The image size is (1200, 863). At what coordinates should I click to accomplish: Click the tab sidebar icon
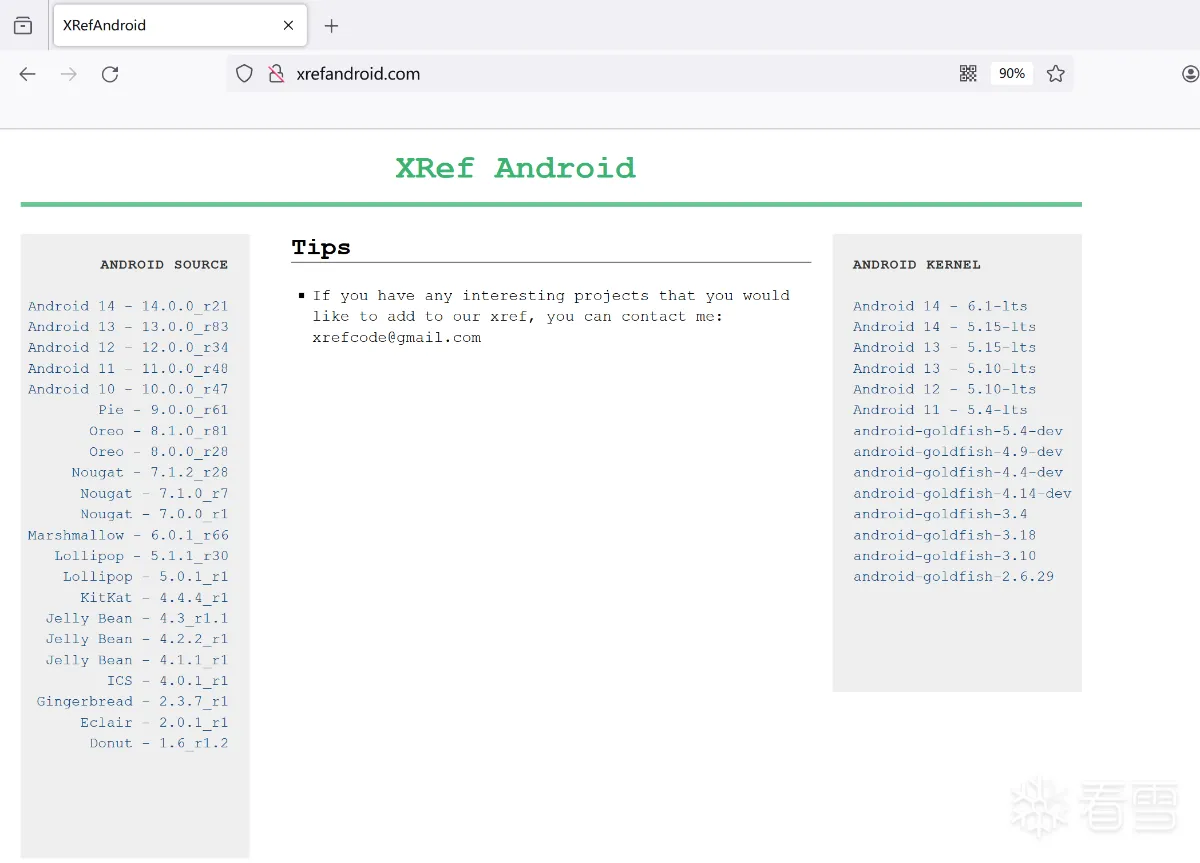coord(22,25)
